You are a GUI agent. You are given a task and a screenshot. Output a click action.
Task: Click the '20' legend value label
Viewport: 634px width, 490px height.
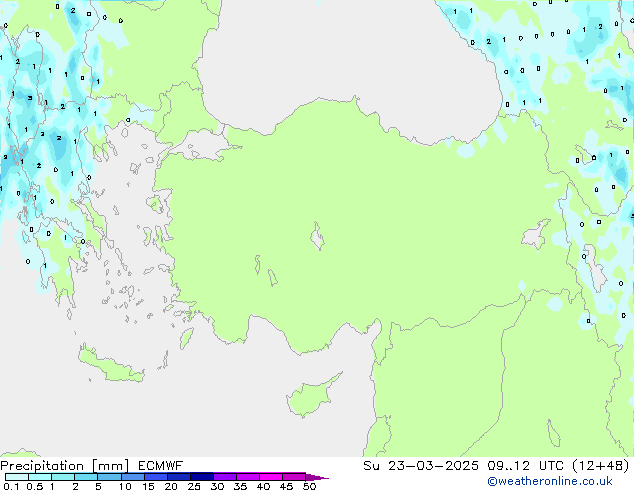(x=171, y=486)
